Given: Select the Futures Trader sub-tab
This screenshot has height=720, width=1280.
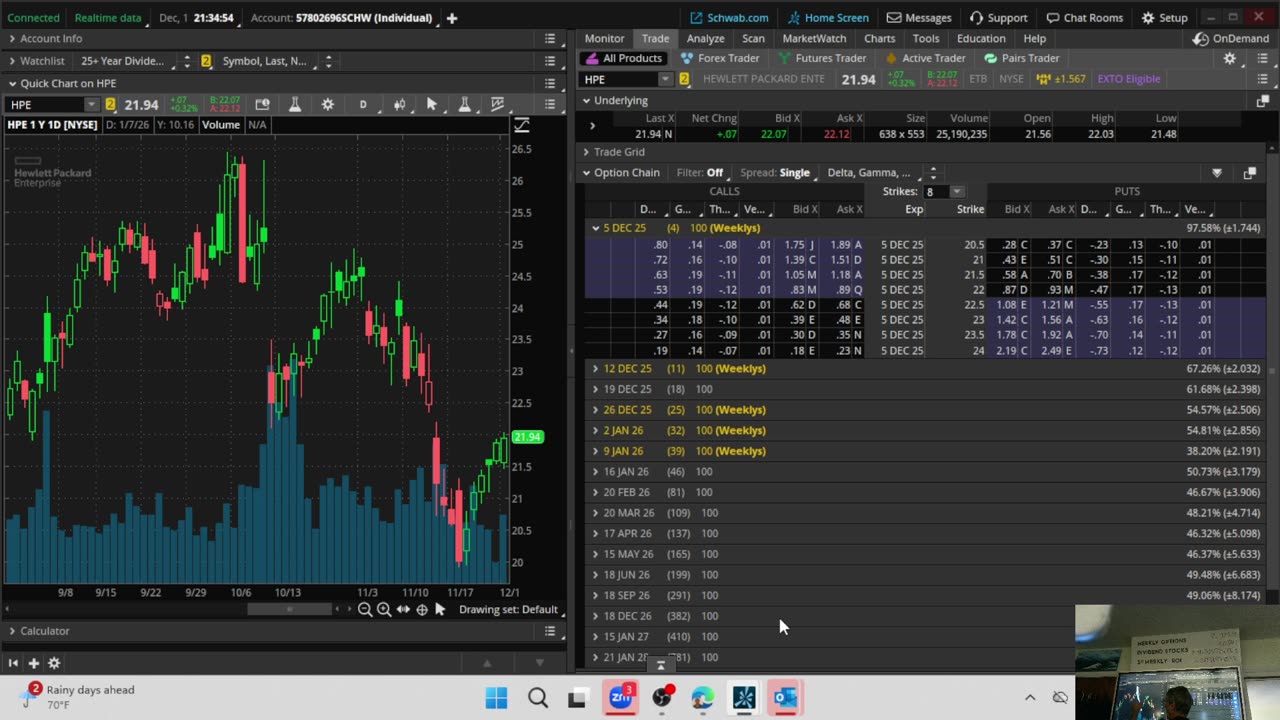Looking at the screenshot, I should [x=821, y=58].
